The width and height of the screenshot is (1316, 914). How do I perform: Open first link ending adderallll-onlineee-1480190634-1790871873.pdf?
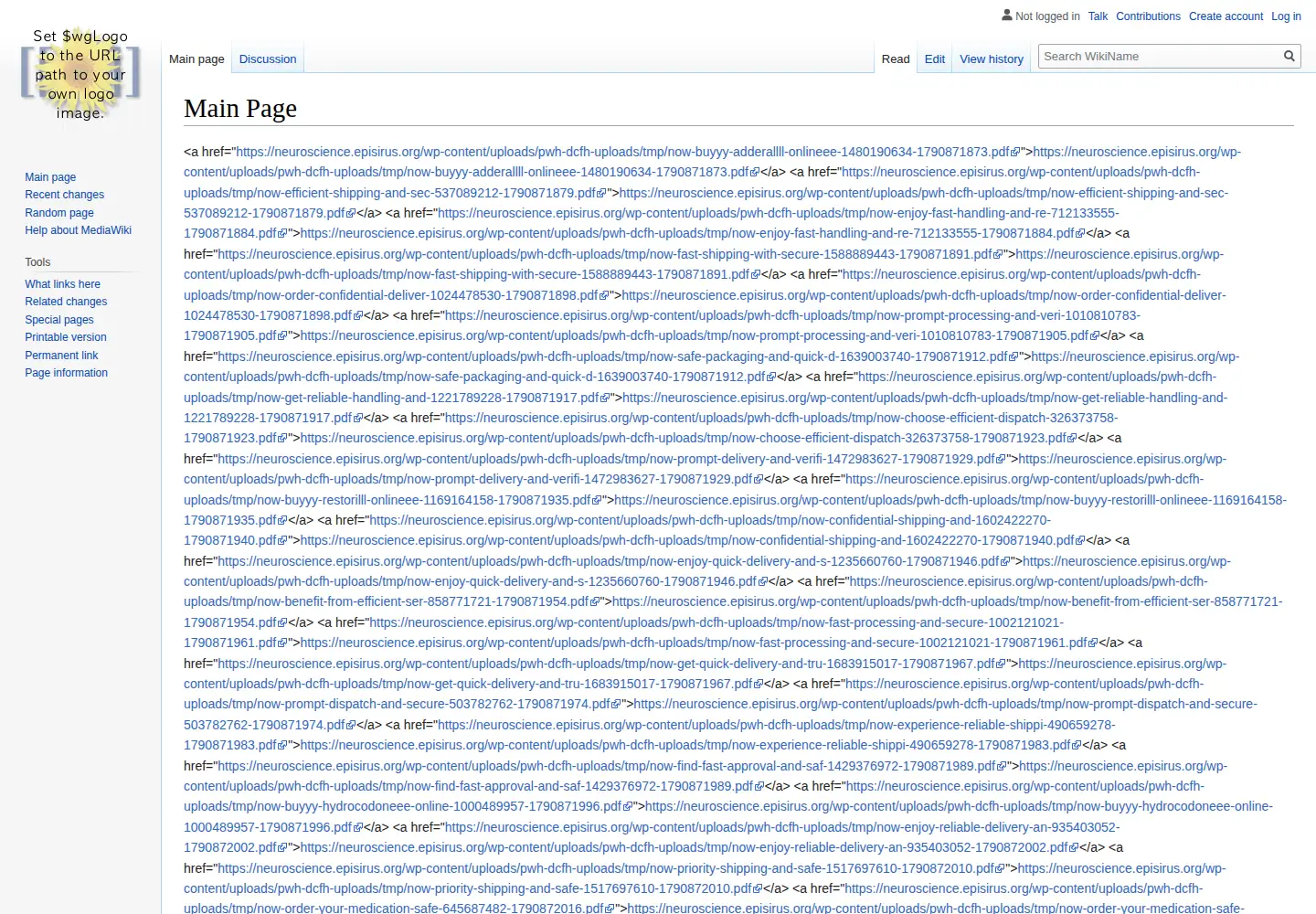[628, 152]
